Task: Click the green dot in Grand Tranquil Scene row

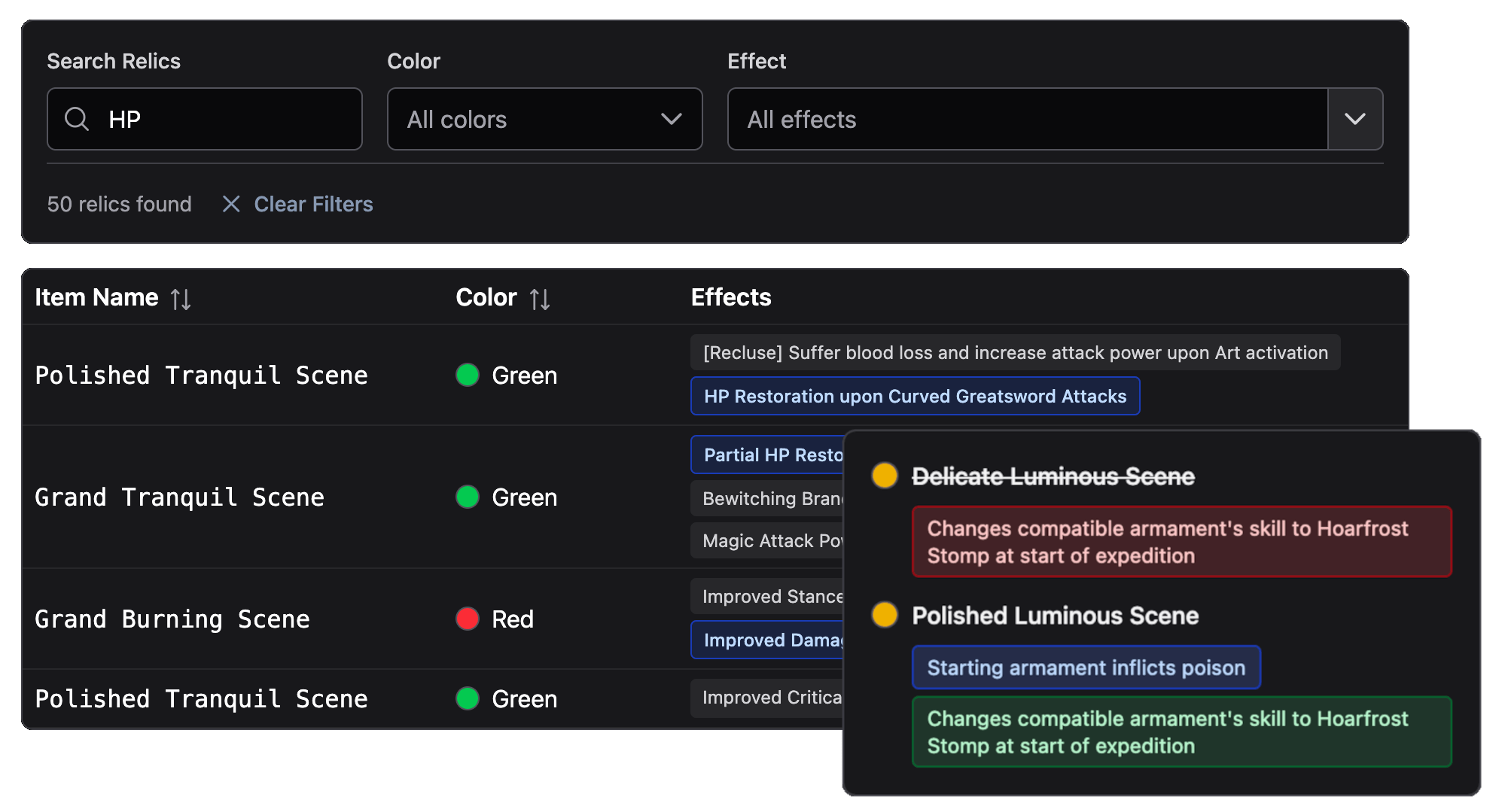Action: pos(468,497)
